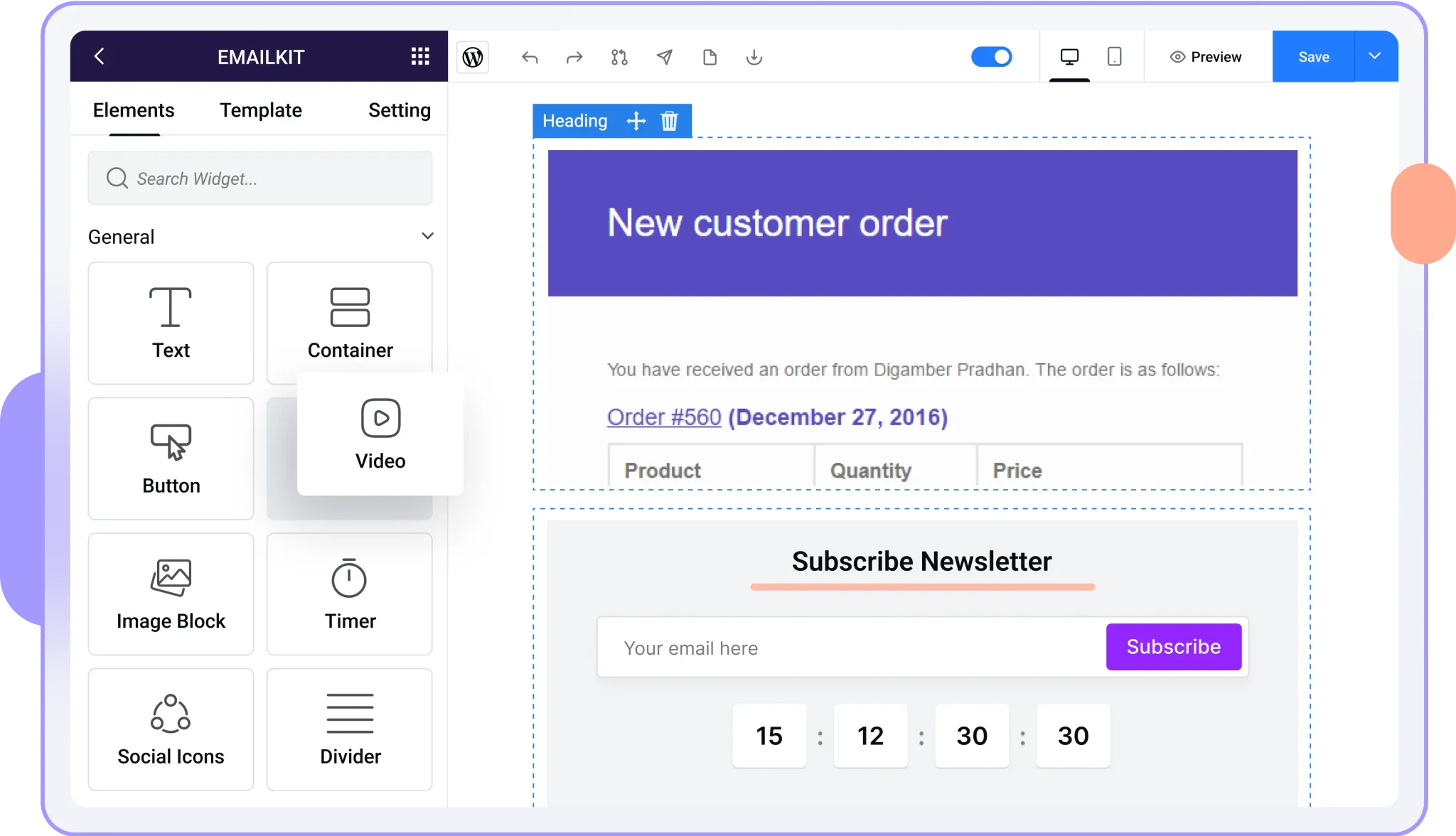Viewport: 1456px width, 836px height.
Task: Select the Timer widget tool
Action: coord(350,592)
